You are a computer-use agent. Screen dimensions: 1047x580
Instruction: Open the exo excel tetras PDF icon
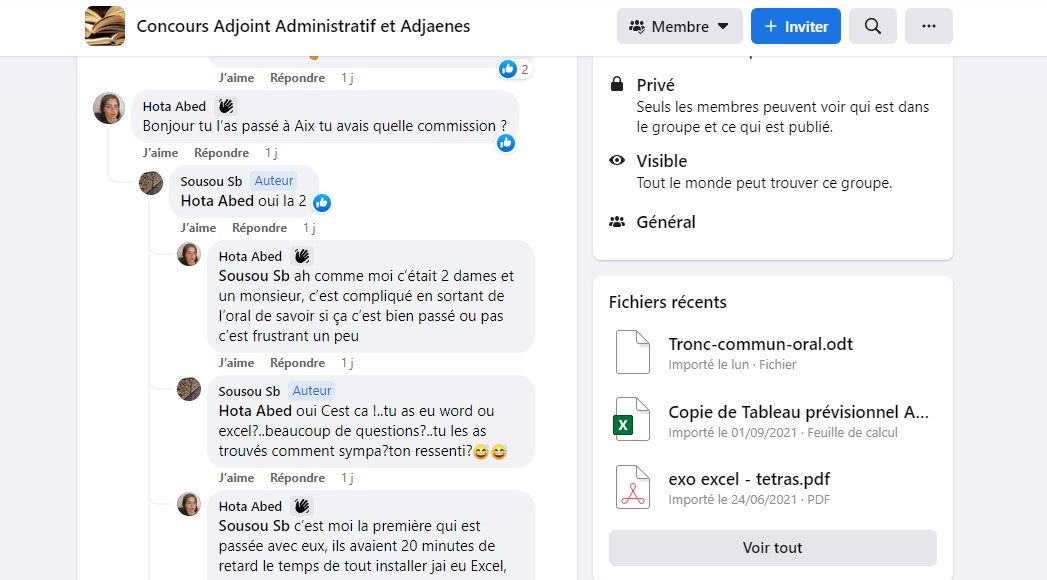[x=632, y=487]
